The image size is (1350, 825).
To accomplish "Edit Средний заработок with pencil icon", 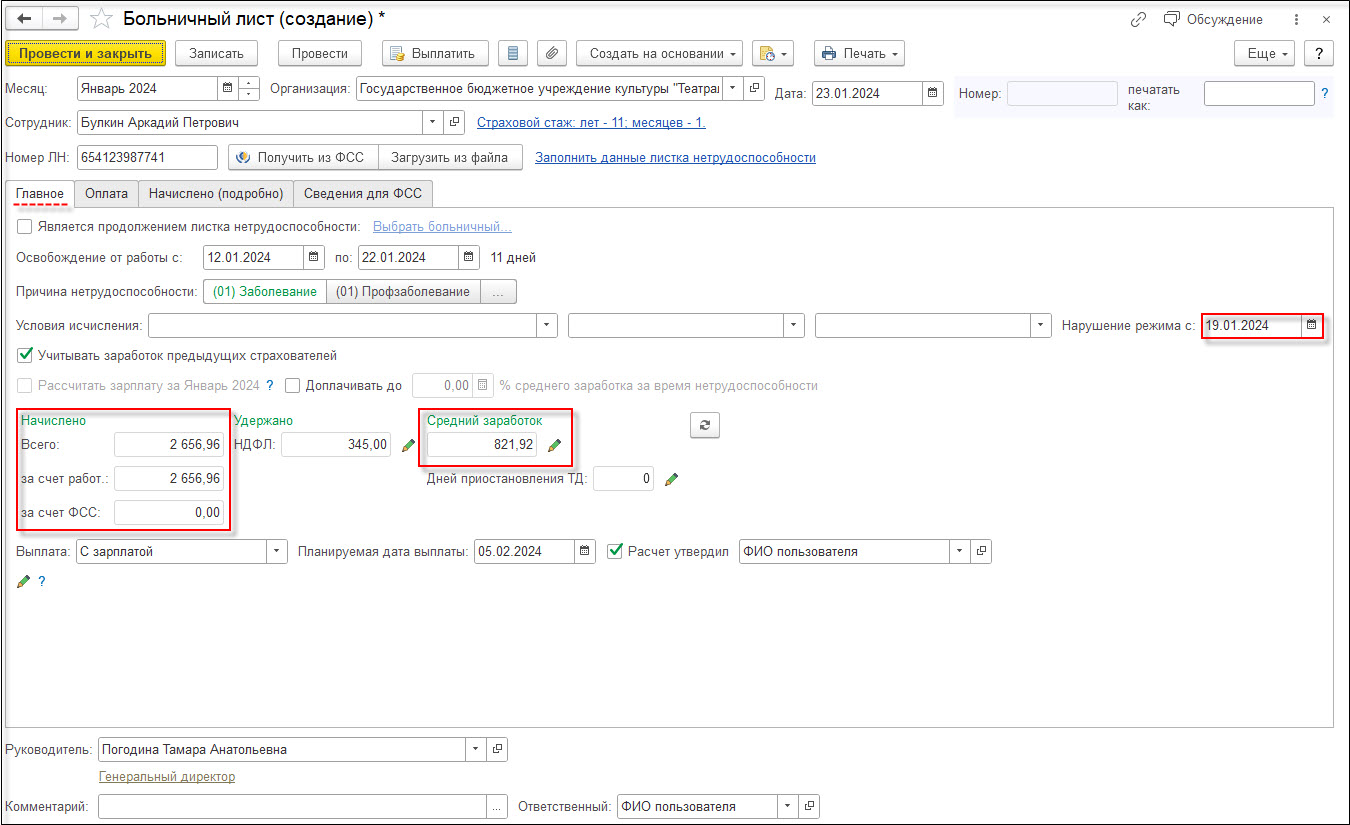I will click(x=555, y=446).
